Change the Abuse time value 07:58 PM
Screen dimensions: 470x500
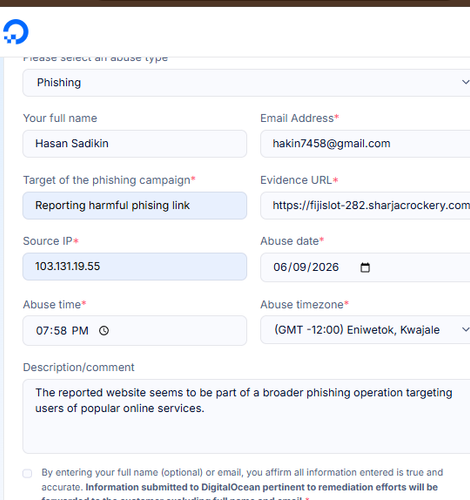click(x=62, y=331)
